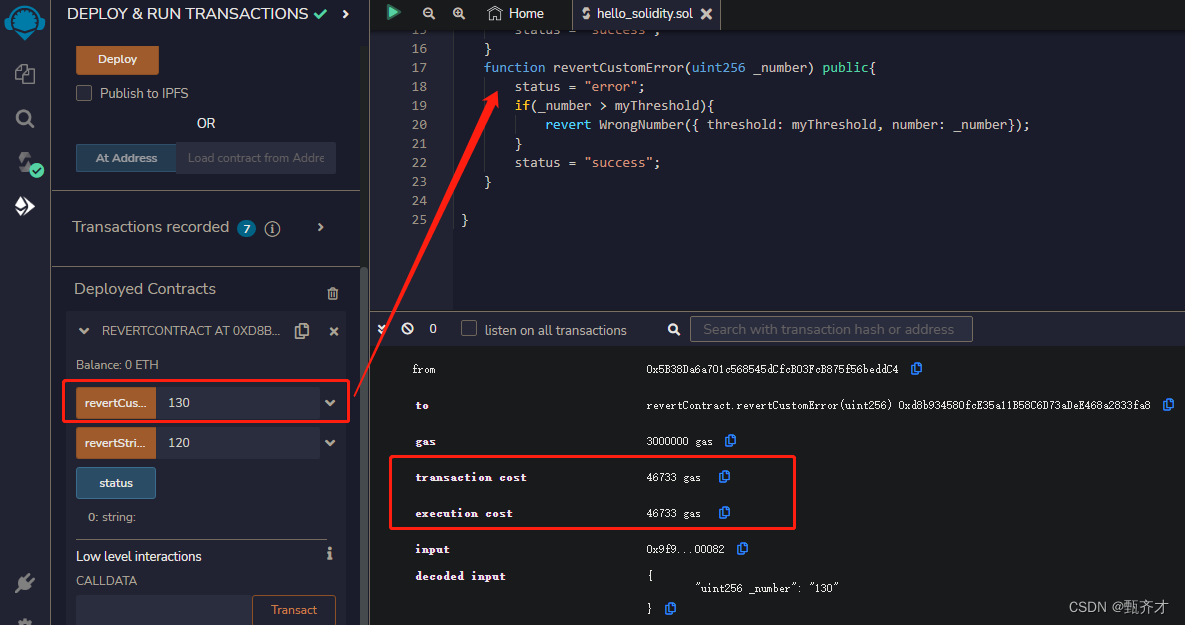This screenshot has height=625, width=1185.
Task: Copy the REVERTCONTRACT address
Action: (x=302, y=331)
